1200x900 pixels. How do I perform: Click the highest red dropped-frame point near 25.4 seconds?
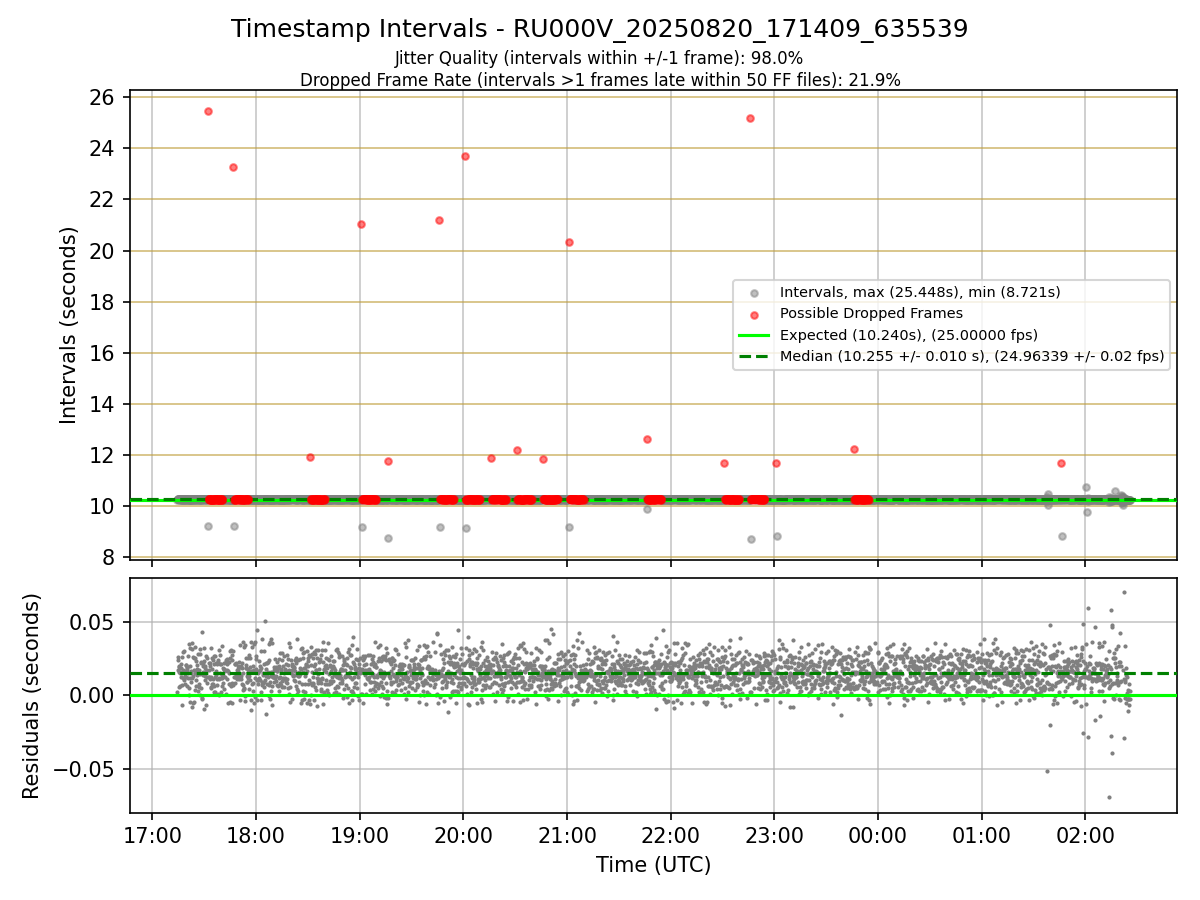pos(208,111)
